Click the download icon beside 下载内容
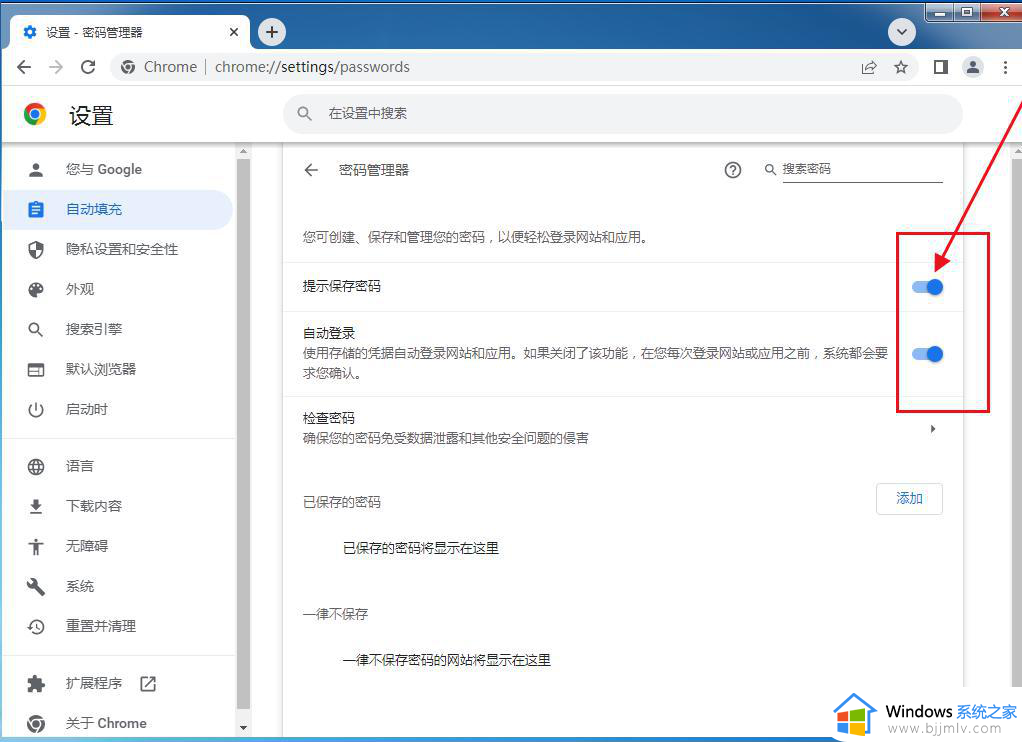Screen dimensions: 1022x742 click(36, 507)
